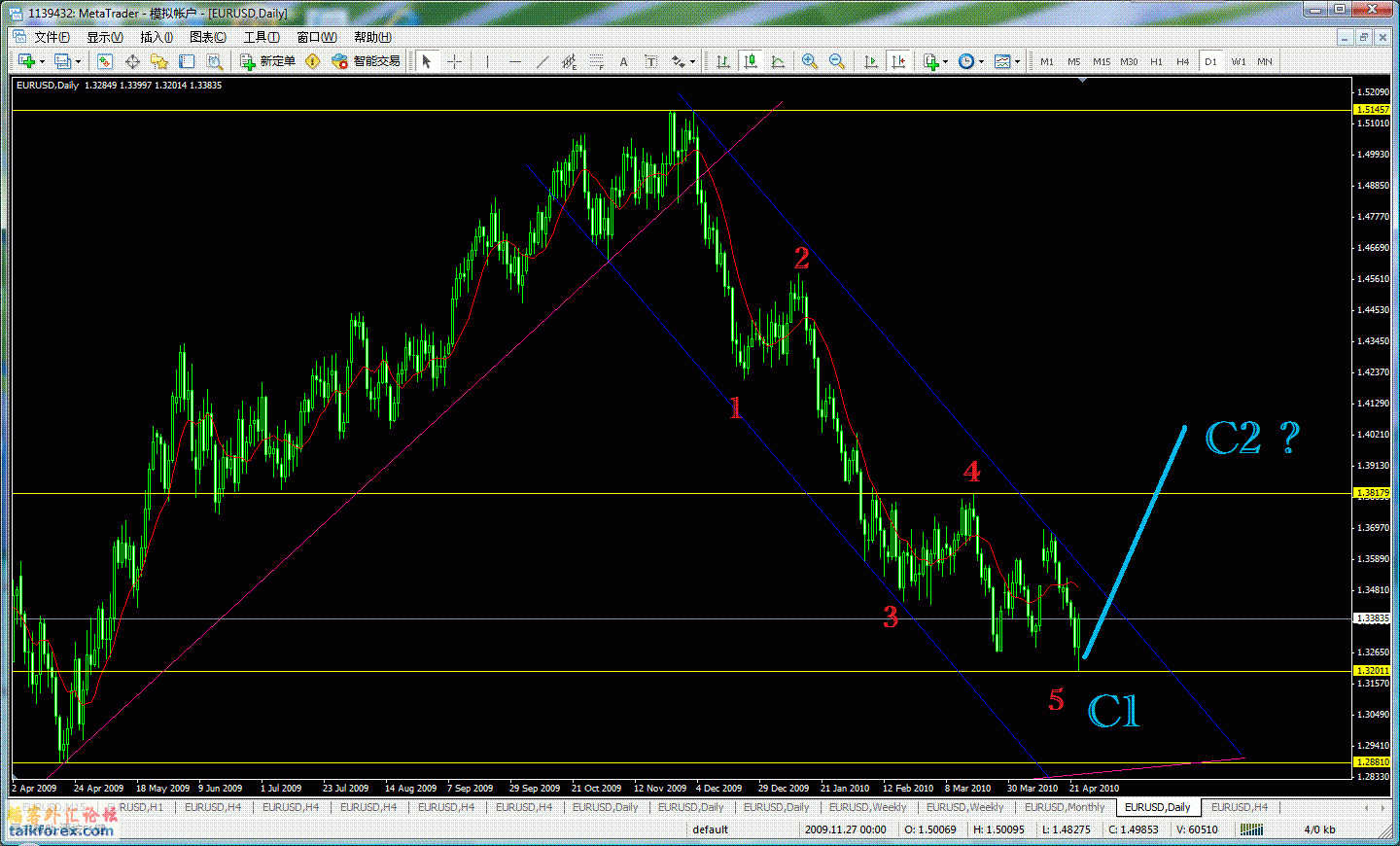Select the M15 timeframe button
Screen dimensions: 1400x846
coord(1102,61)
